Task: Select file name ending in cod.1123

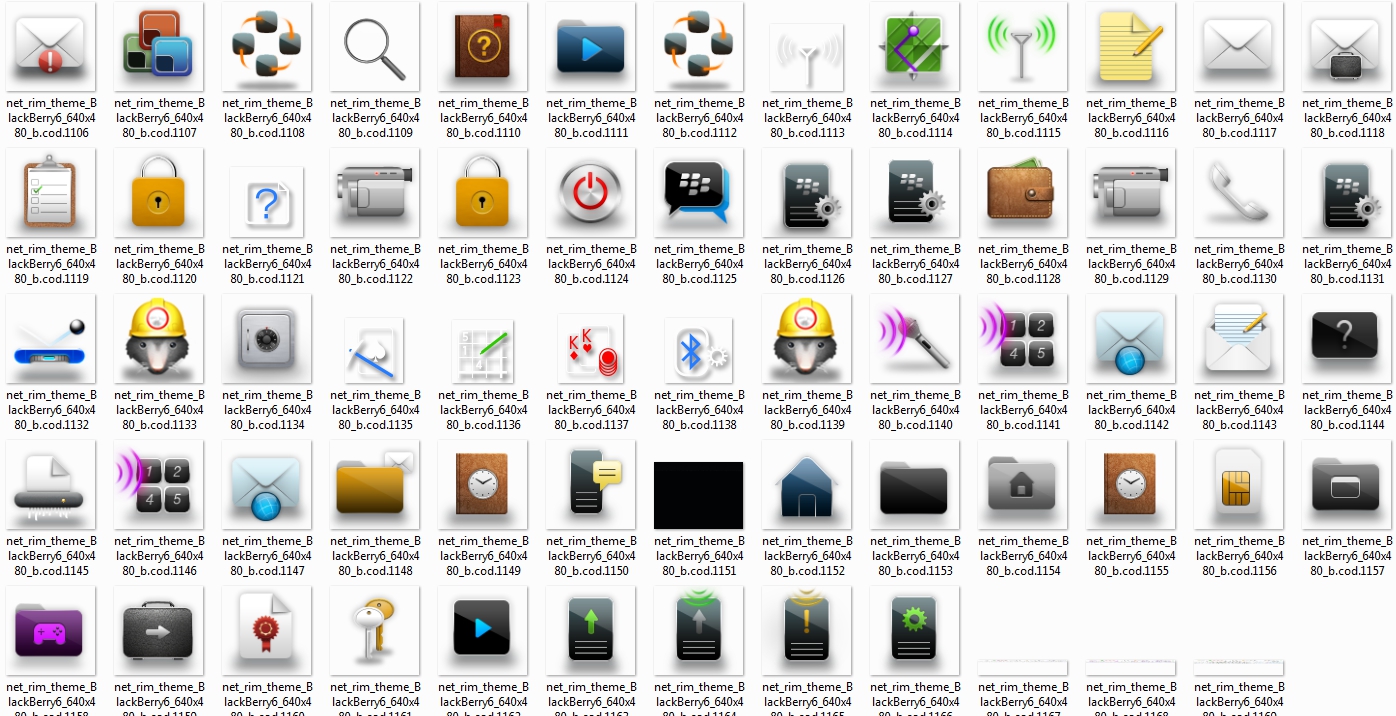Action: [x=483, y=264]
